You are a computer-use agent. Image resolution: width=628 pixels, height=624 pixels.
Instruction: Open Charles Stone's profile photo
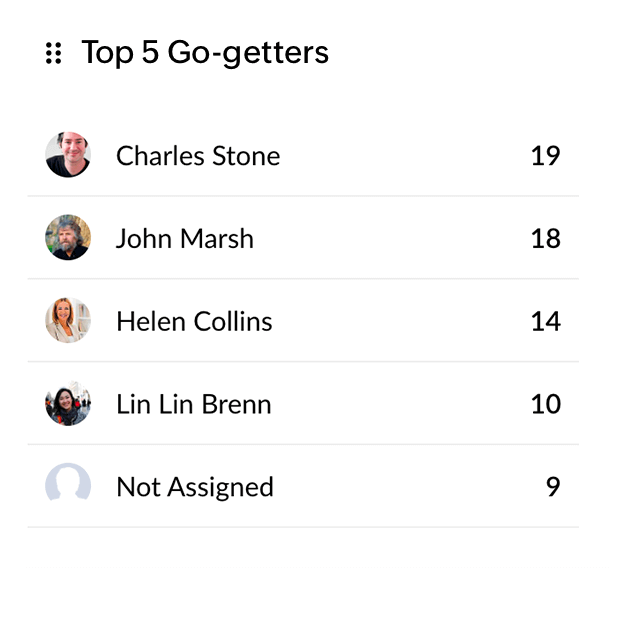click(x=68, y=155)
